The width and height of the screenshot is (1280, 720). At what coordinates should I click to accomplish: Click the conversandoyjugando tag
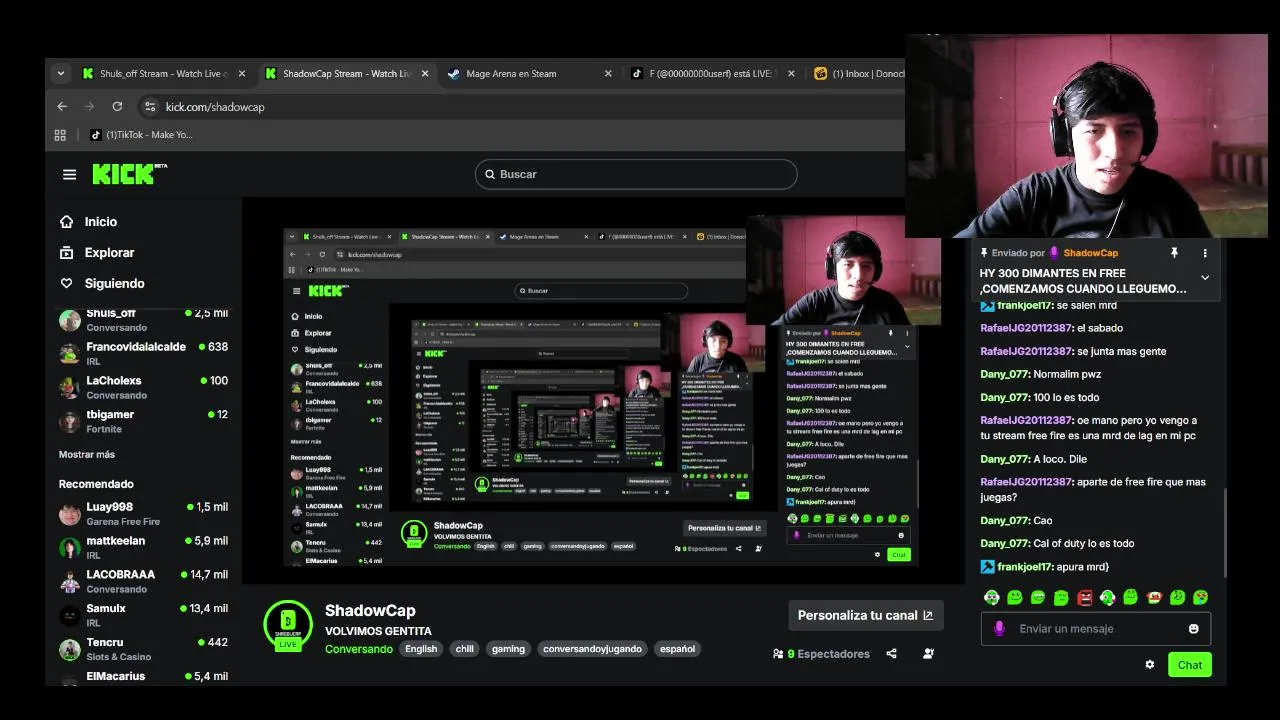click(592, 649)
